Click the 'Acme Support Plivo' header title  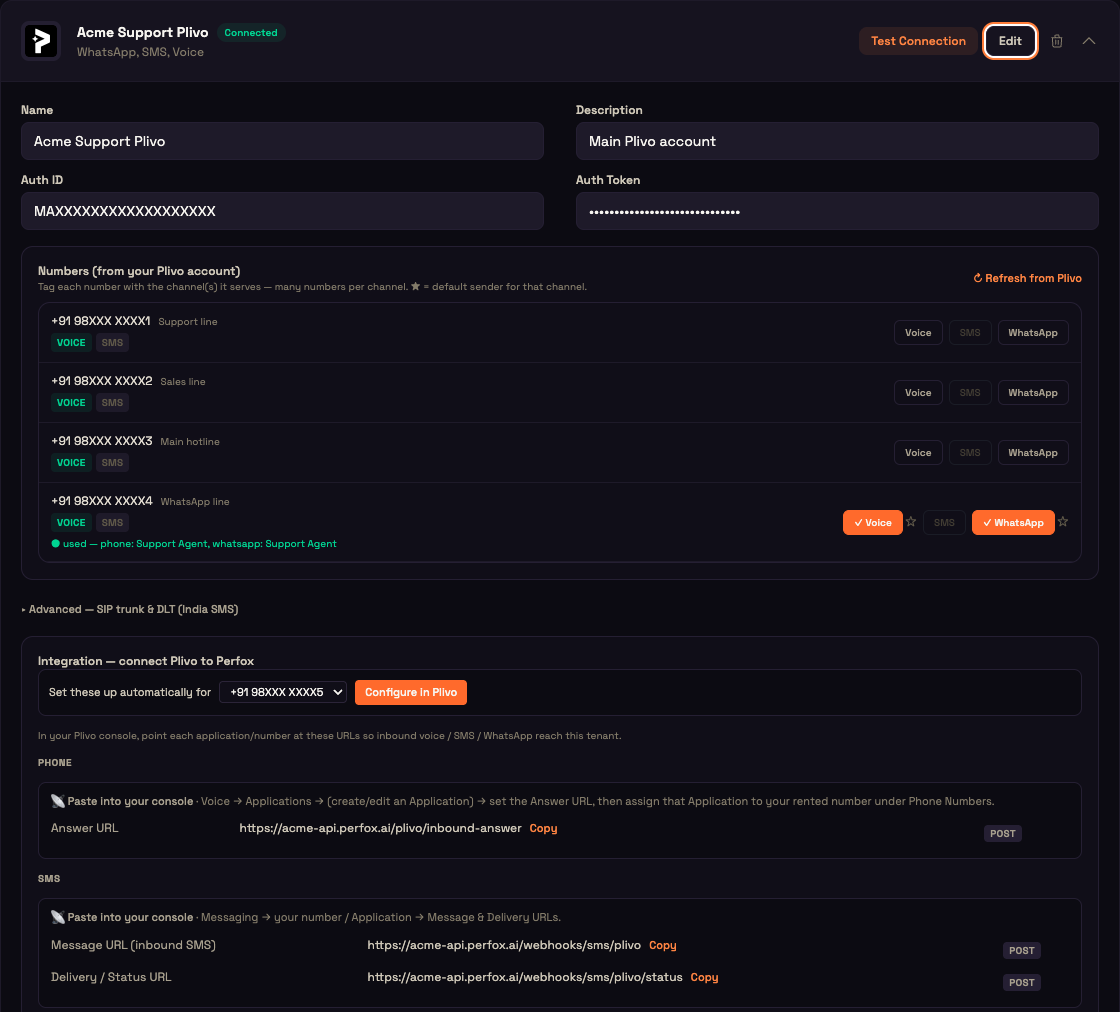(142, 32)
